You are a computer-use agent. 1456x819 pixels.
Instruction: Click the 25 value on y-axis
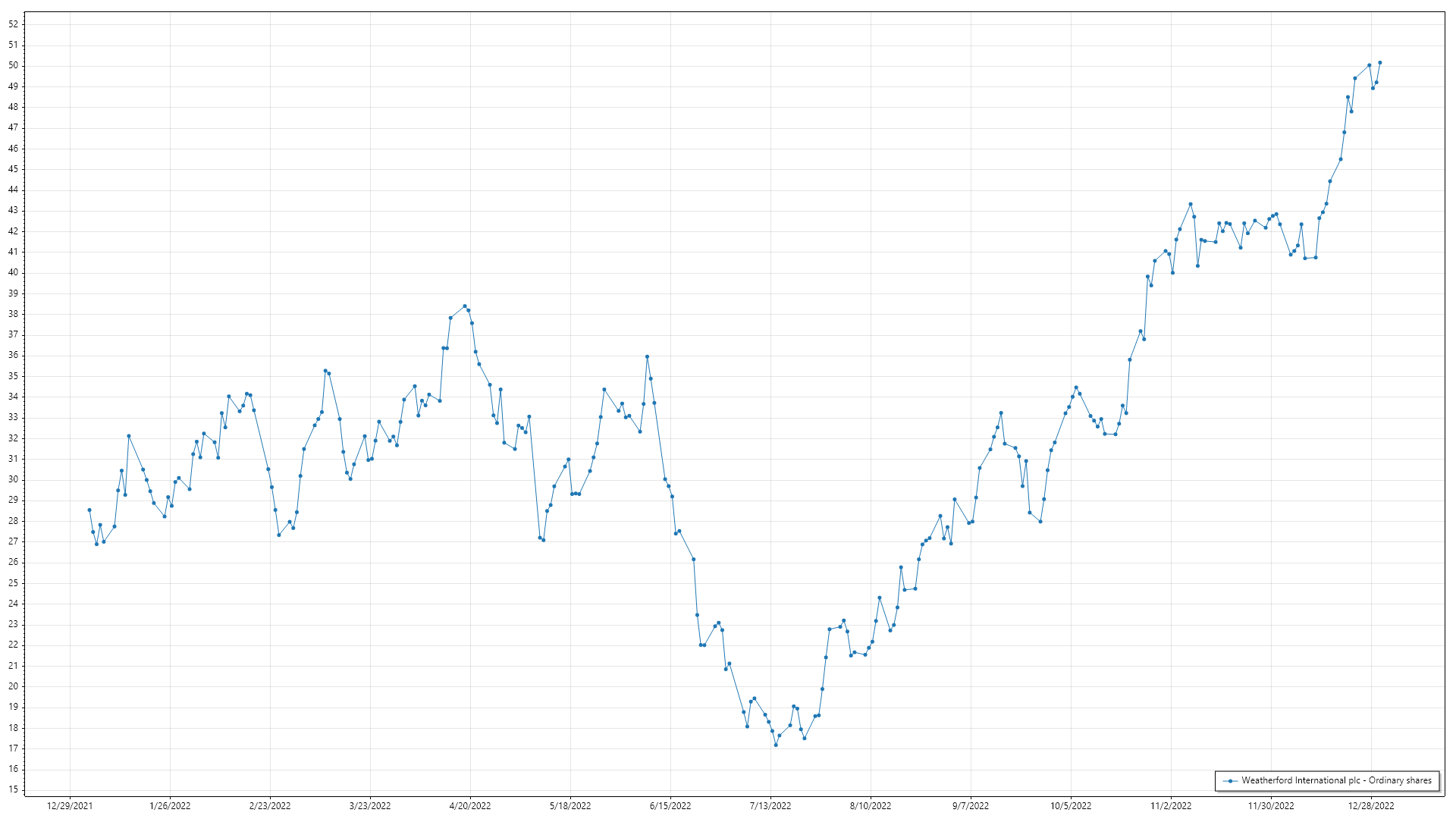[14, 583]
